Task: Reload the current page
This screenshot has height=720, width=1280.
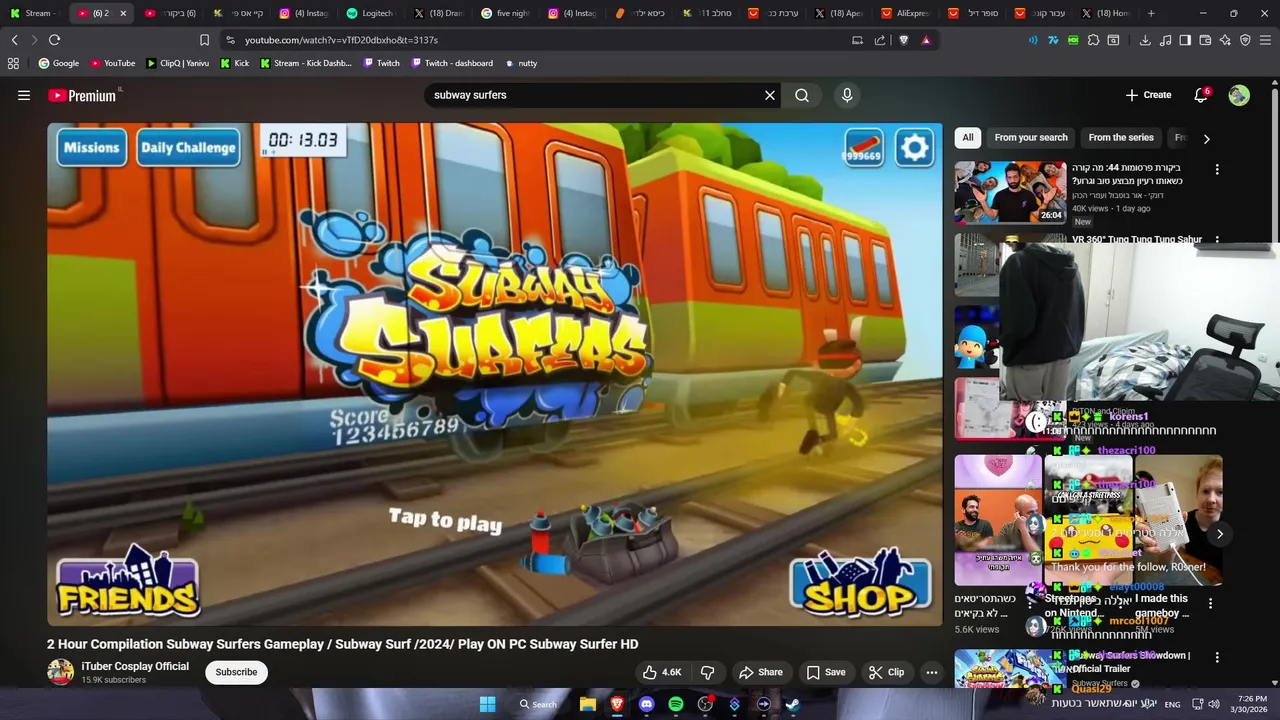Action: point(54,40)
